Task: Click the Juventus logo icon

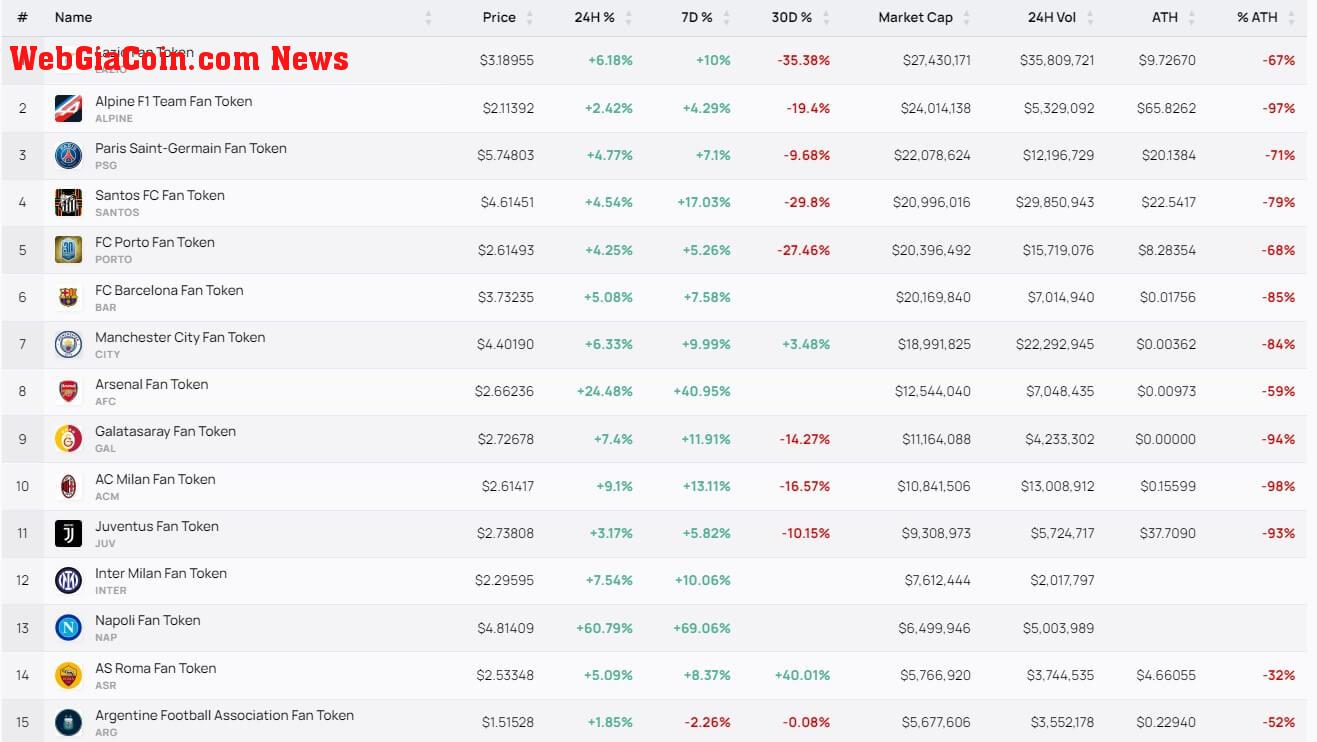Action: [68, 533]
